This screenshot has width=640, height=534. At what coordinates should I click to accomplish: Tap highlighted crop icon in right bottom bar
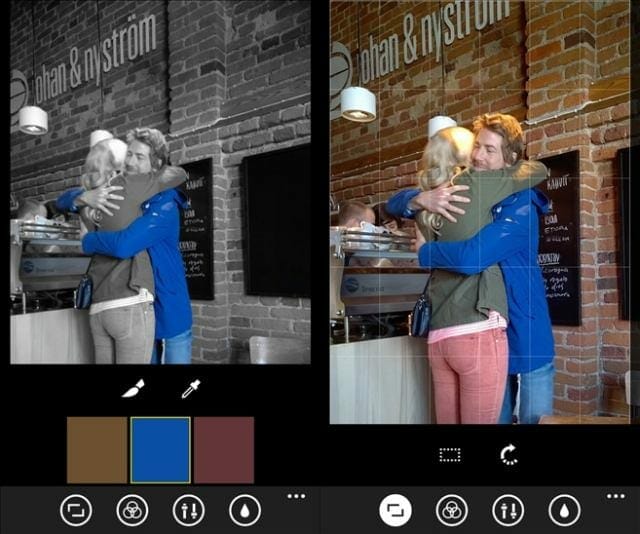pos(395,510)
